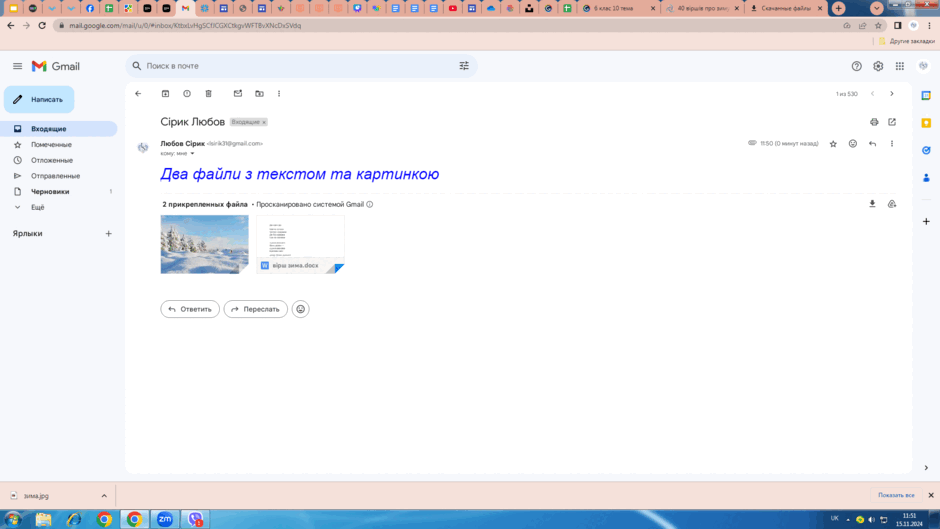Remove the Входящие label from email
The height and width of the screenshot is (529, 940).
coord(264,122)
